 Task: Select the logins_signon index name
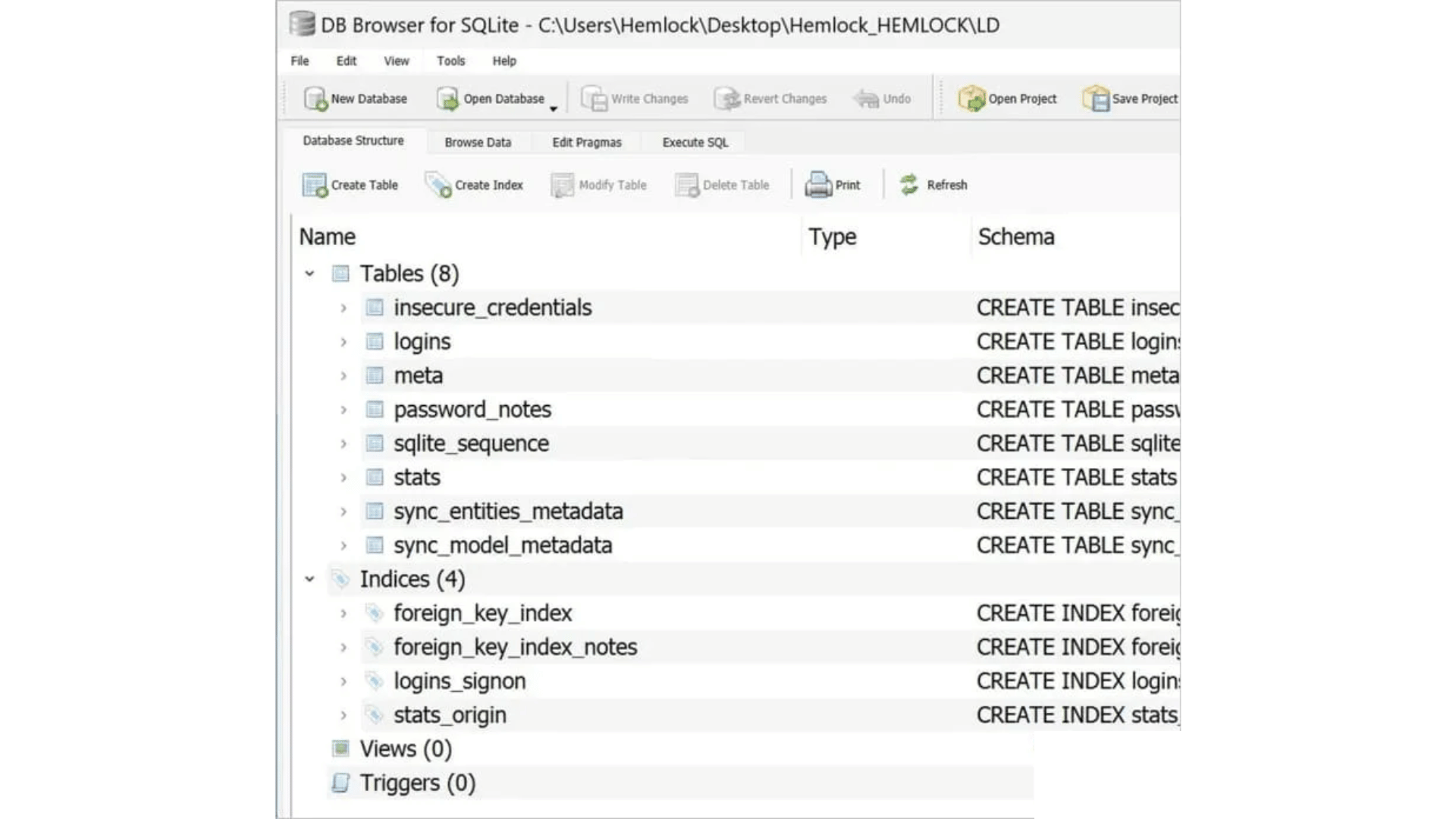coord(460,682)
